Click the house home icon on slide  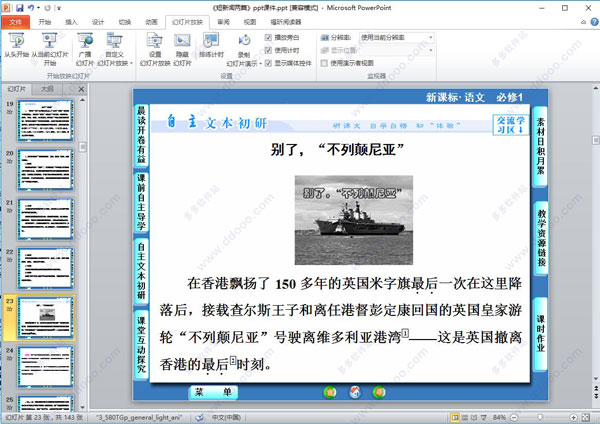pyautogui.click(x=355, y=392)
